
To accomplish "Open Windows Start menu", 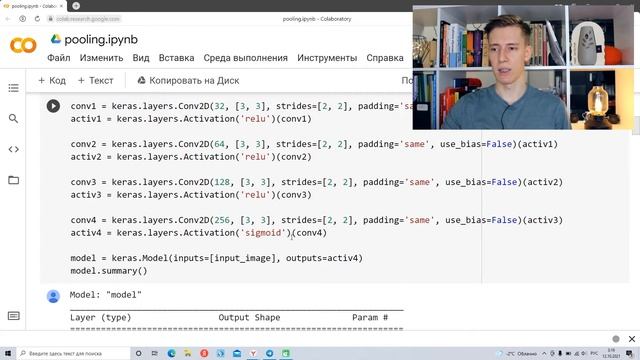I will click(x=7, y=353).
